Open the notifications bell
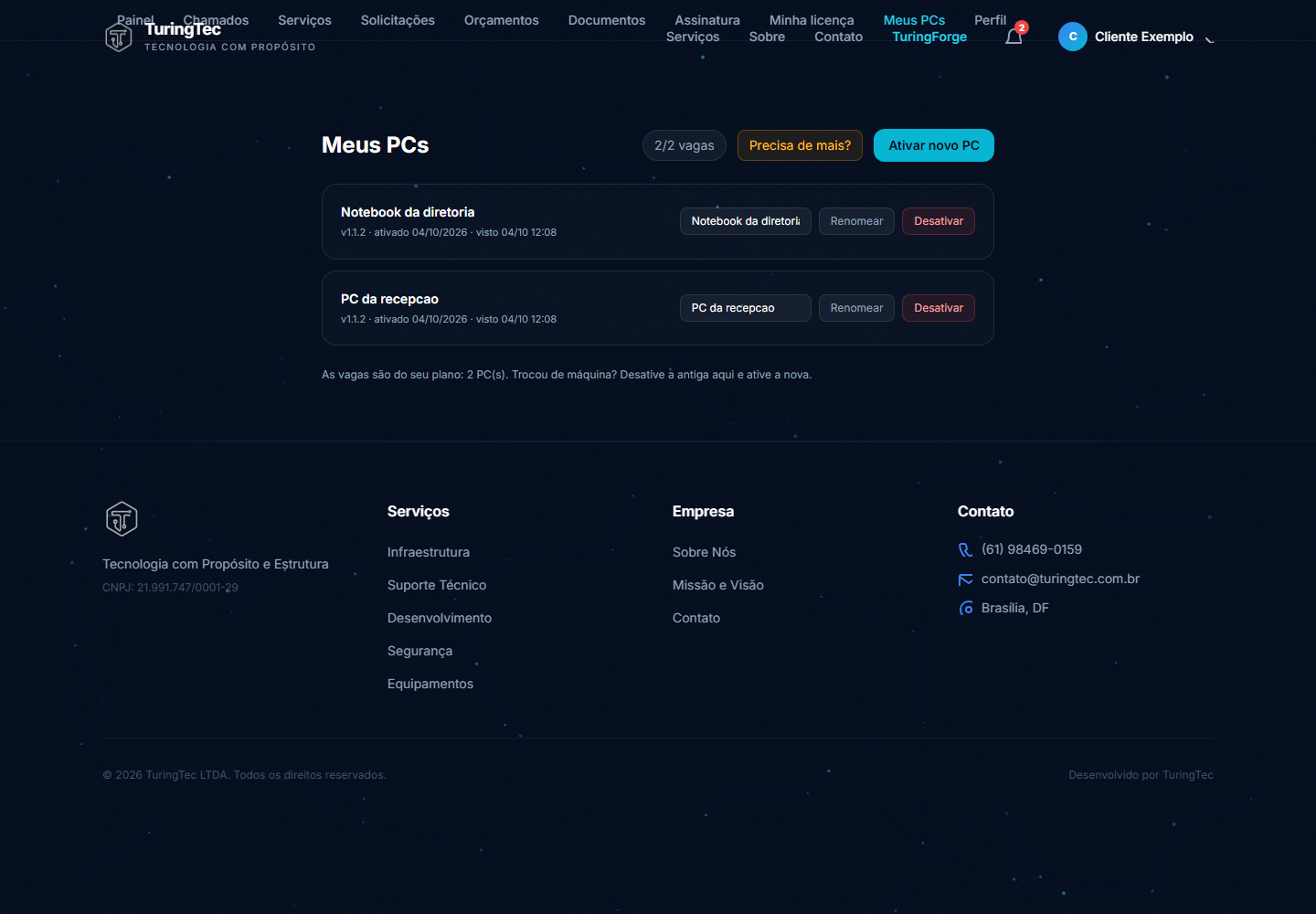1316x914 pixels. pyautogui.click(x=1014, y=37)
